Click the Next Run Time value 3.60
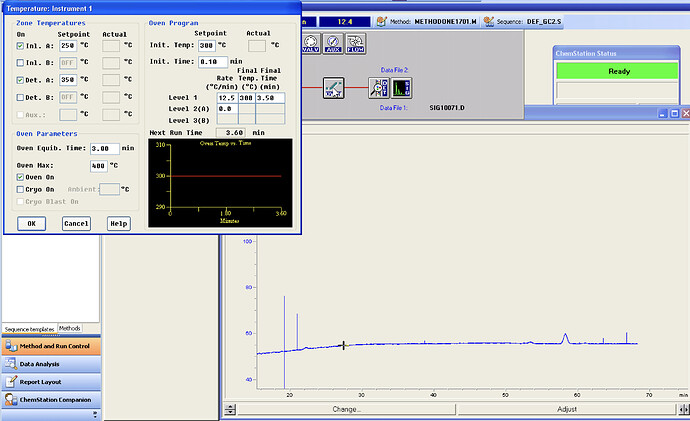 [231, 132]
